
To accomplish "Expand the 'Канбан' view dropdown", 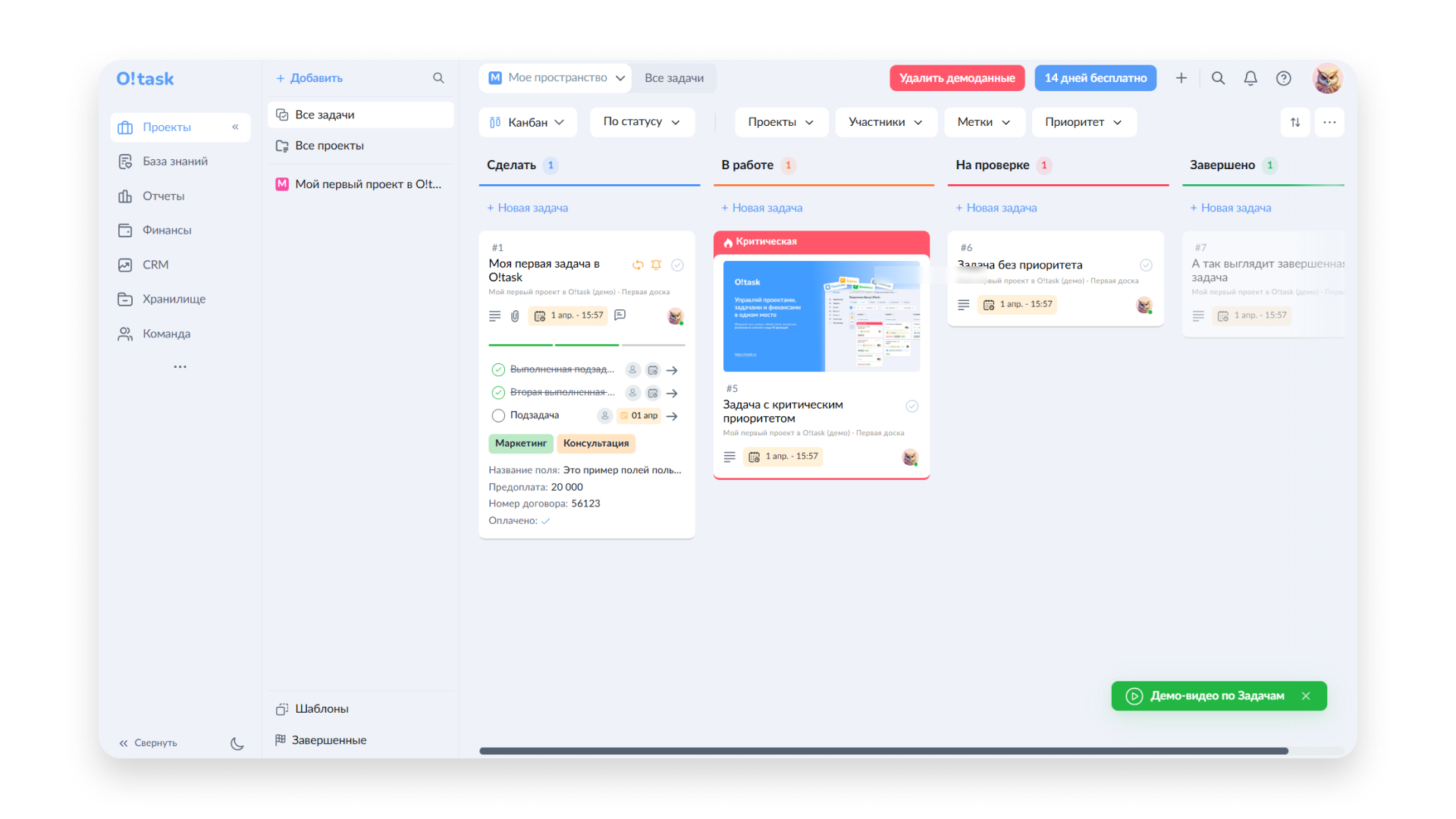I will click(x=527, y=122).
